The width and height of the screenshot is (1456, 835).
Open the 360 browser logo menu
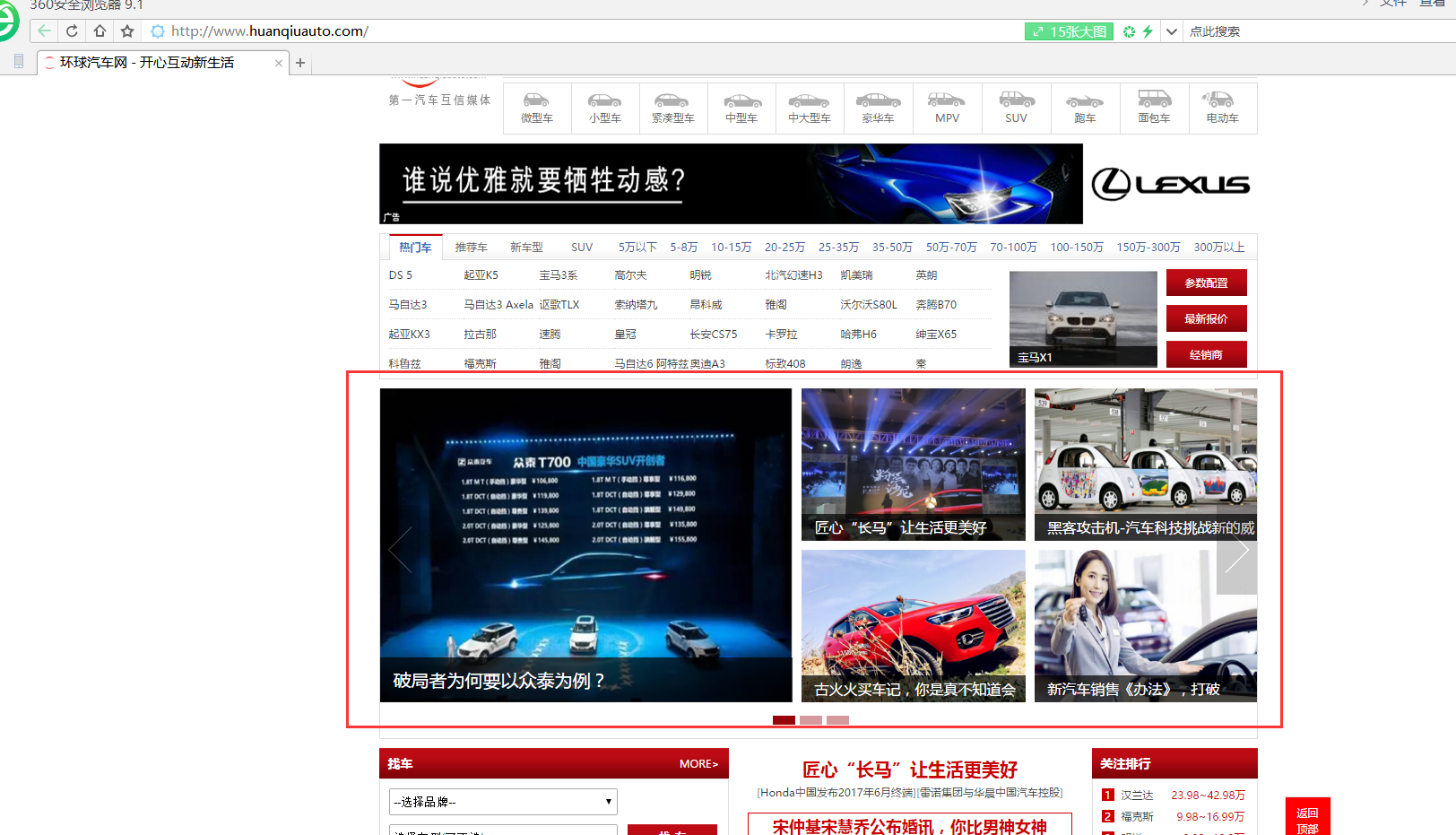point(7,22)
